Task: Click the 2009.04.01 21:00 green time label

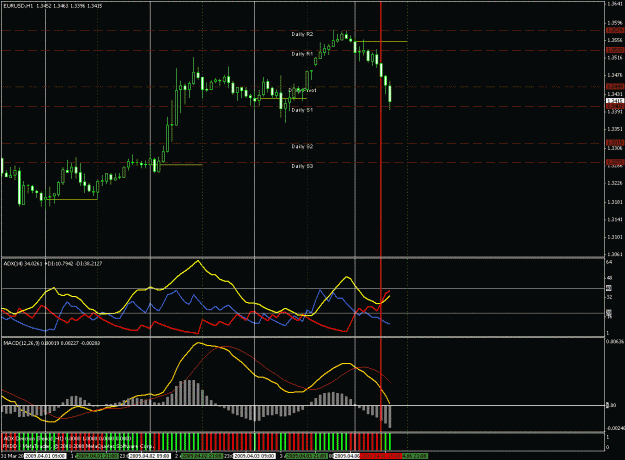Action: [x=98, y=456]
